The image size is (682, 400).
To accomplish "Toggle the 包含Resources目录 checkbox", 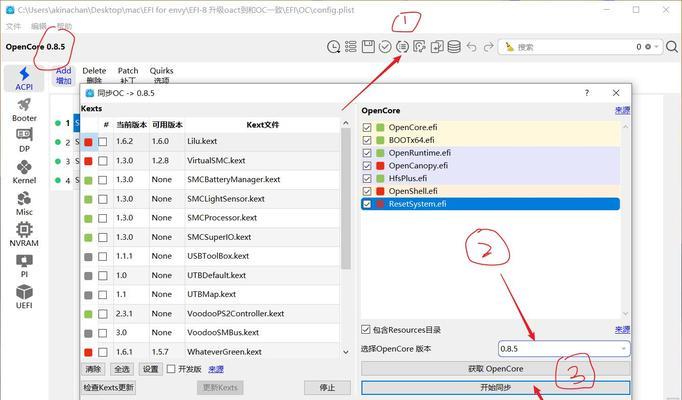I will [x=365, y=330].
